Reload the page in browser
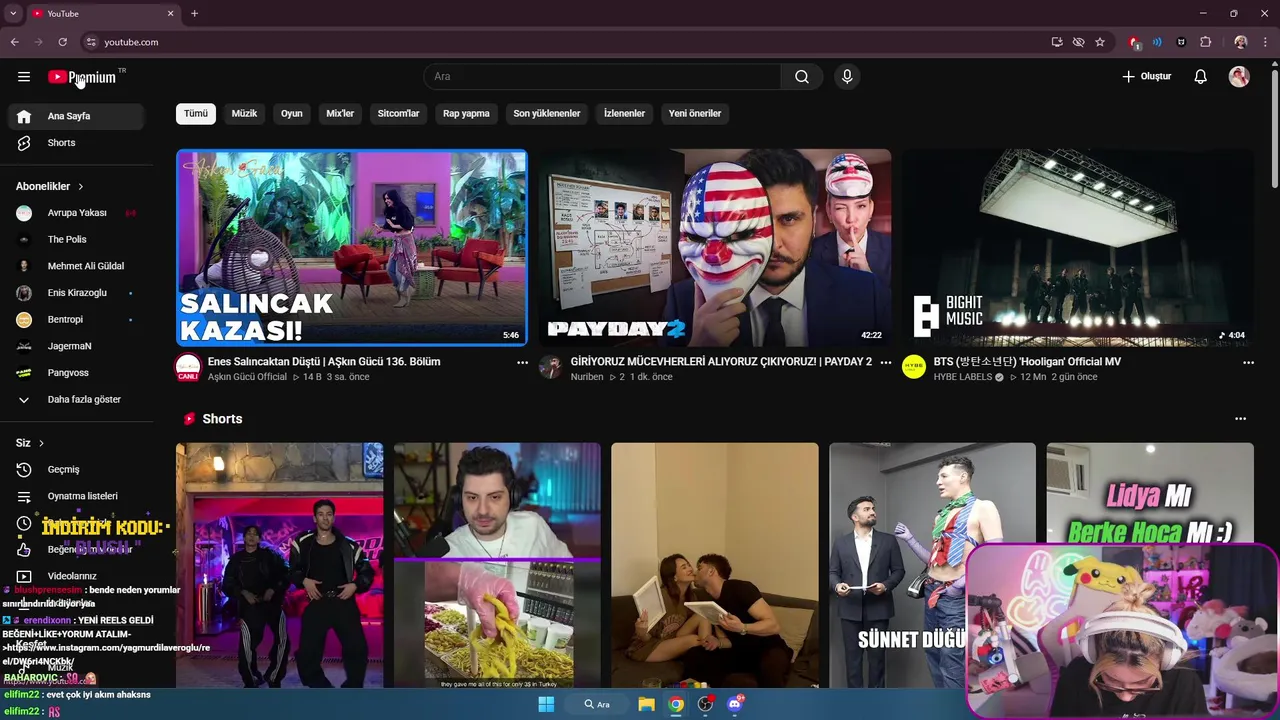Viewport: 1280px width, 720px height. click(62, 42)
